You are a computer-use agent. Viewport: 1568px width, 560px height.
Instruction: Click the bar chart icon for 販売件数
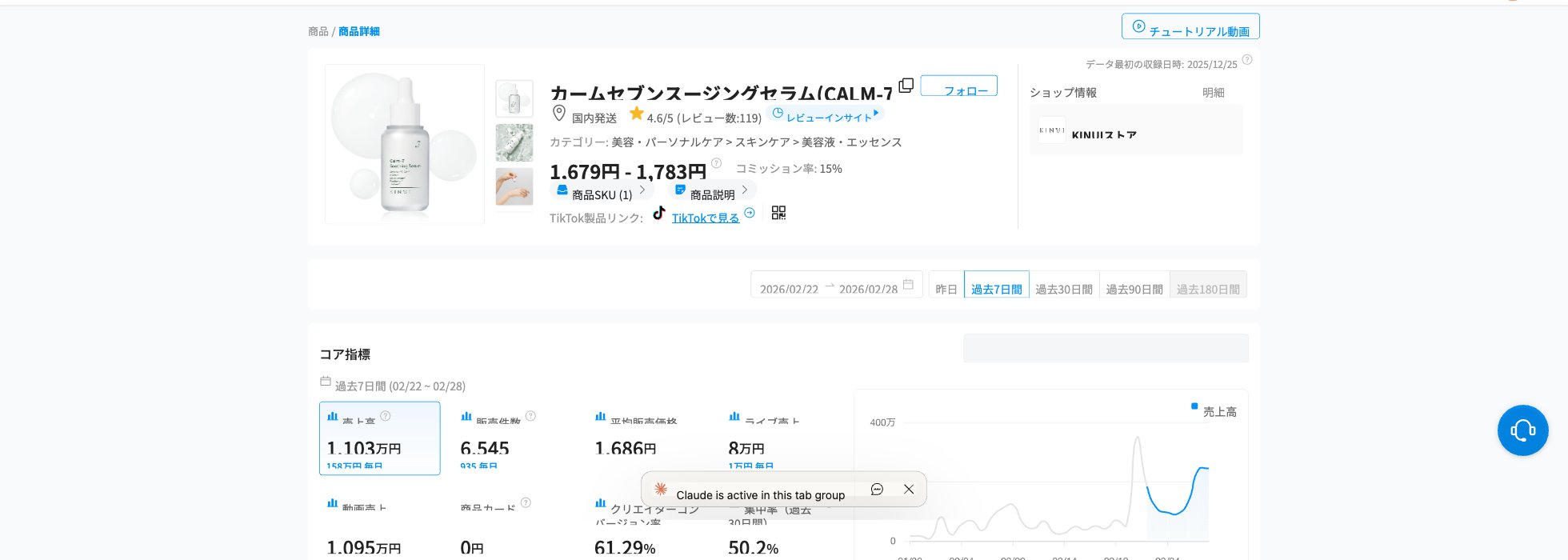466,416
